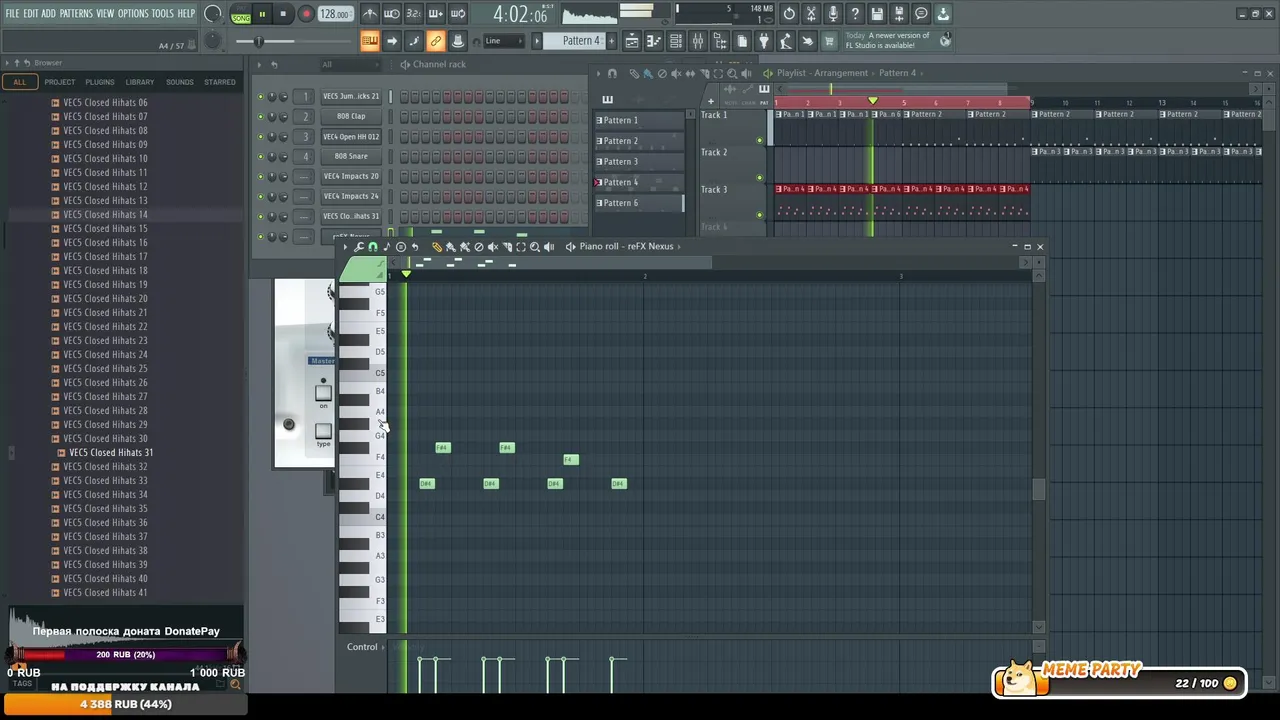This screenshot has width=1280, height=720.
Task: Select Pattern 6 in the playlist picker
Action: pos(640,203)
